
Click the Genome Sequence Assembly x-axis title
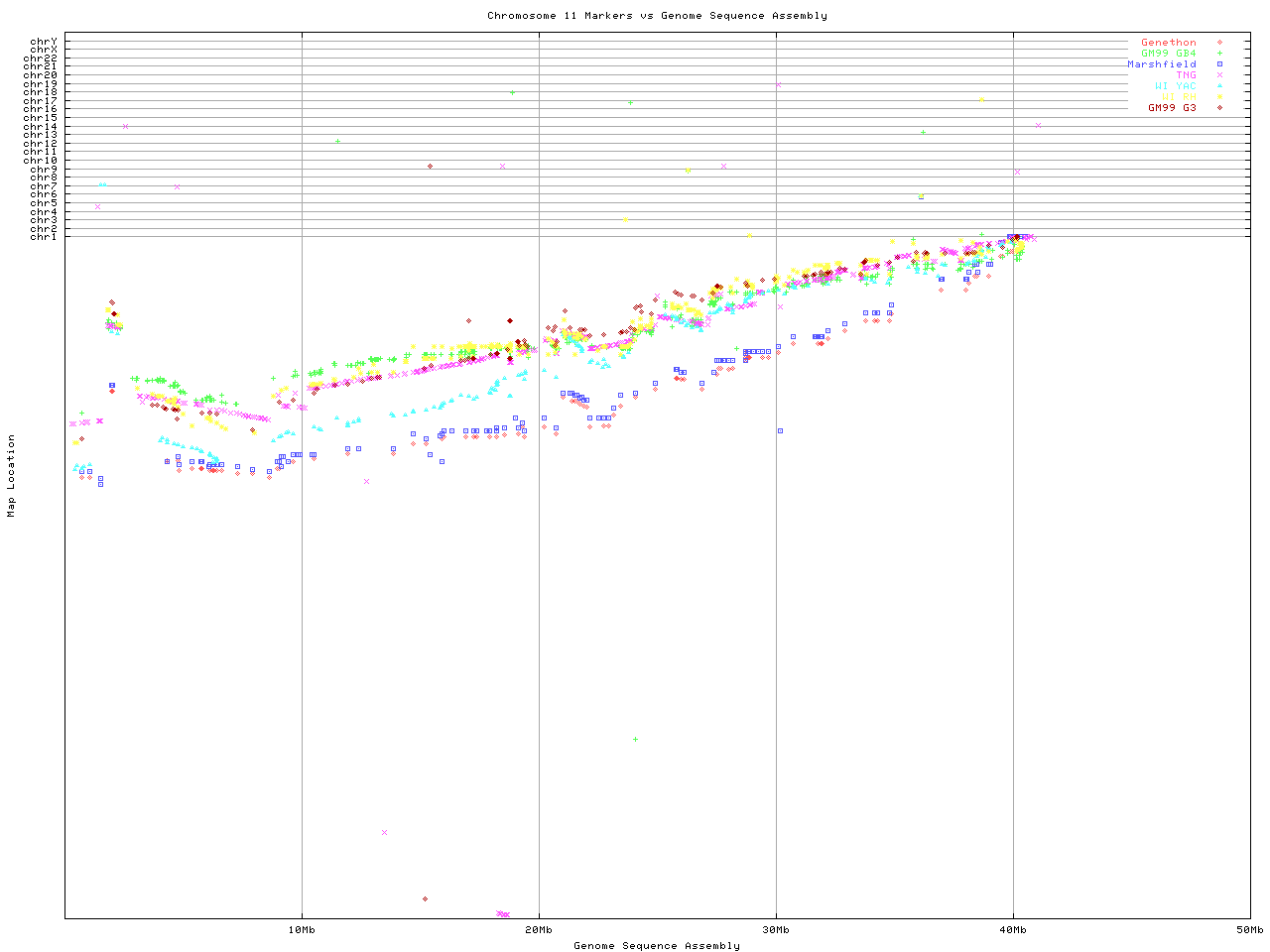tap(657, 946)
